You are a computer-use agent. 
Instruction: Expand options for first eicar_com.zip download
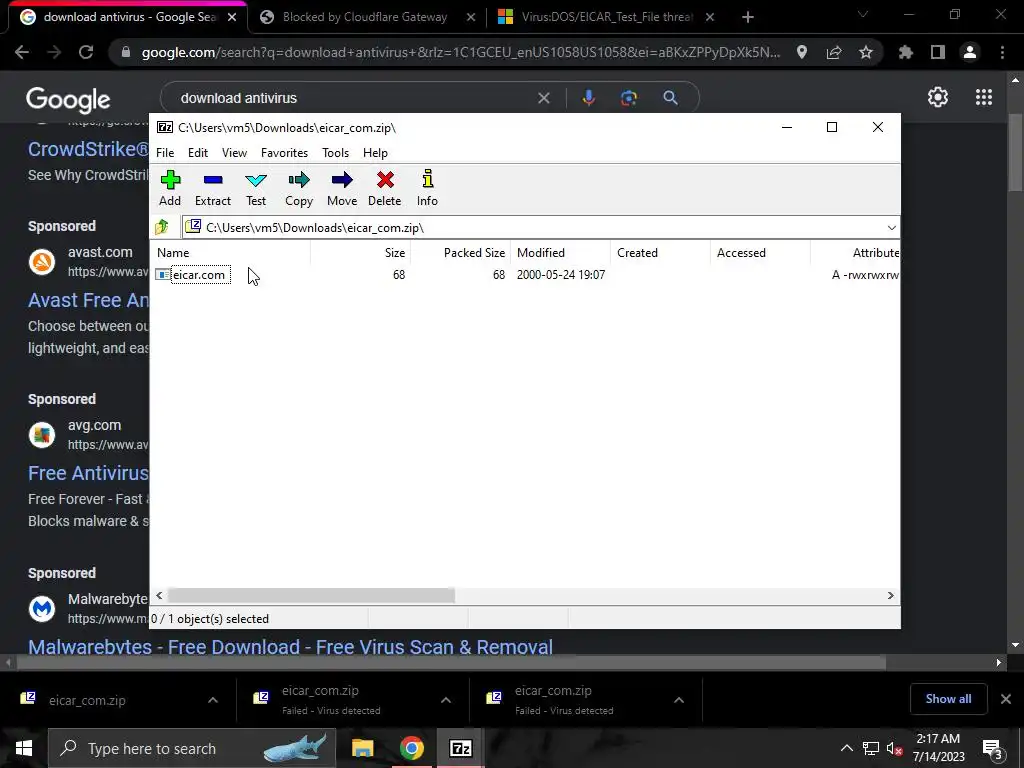[212, 700]
